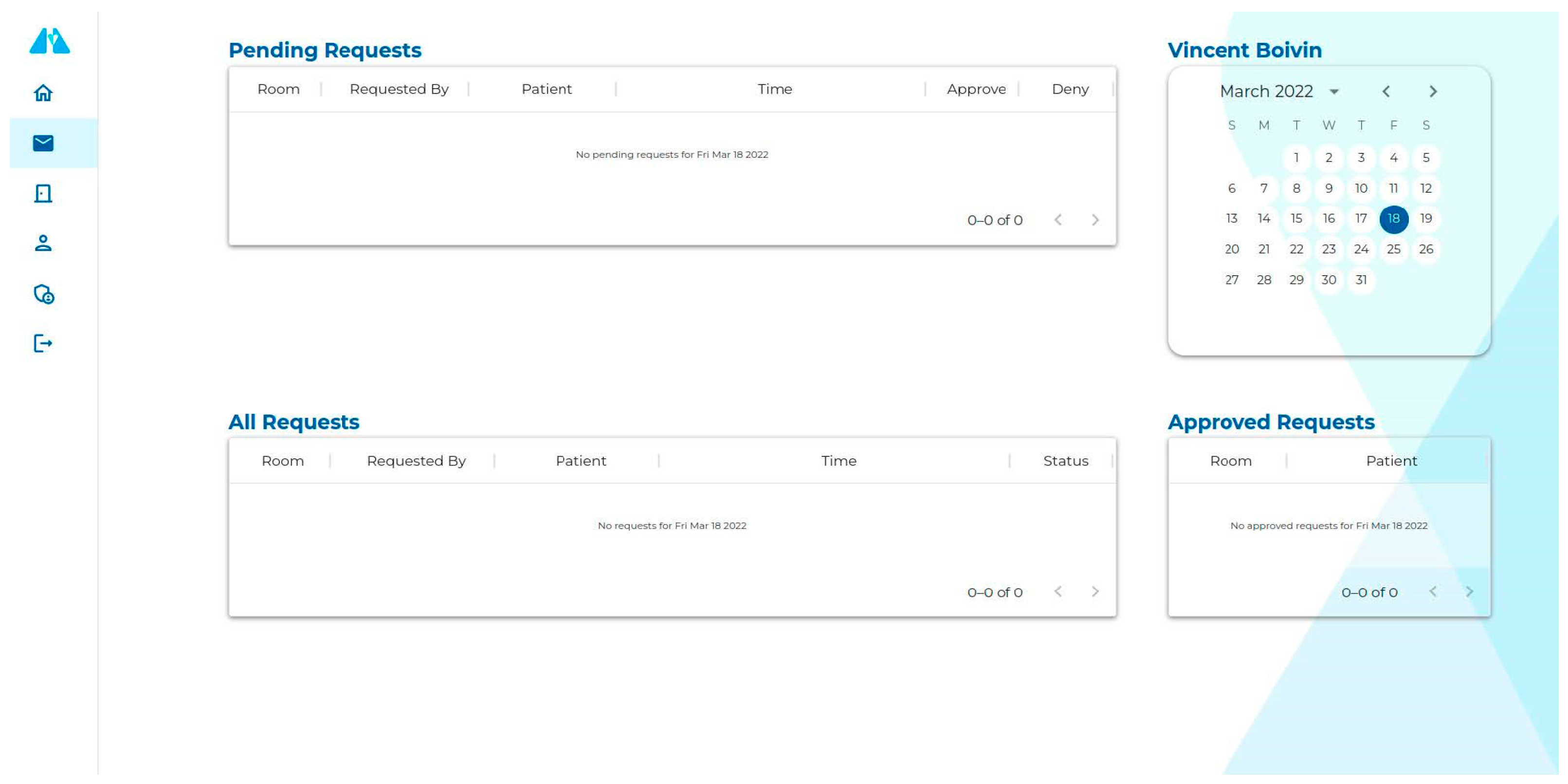Screen dimensions: 1568x784
Task: Click Patient header in Approved Requests
Action: click(x=1391, y=461)
